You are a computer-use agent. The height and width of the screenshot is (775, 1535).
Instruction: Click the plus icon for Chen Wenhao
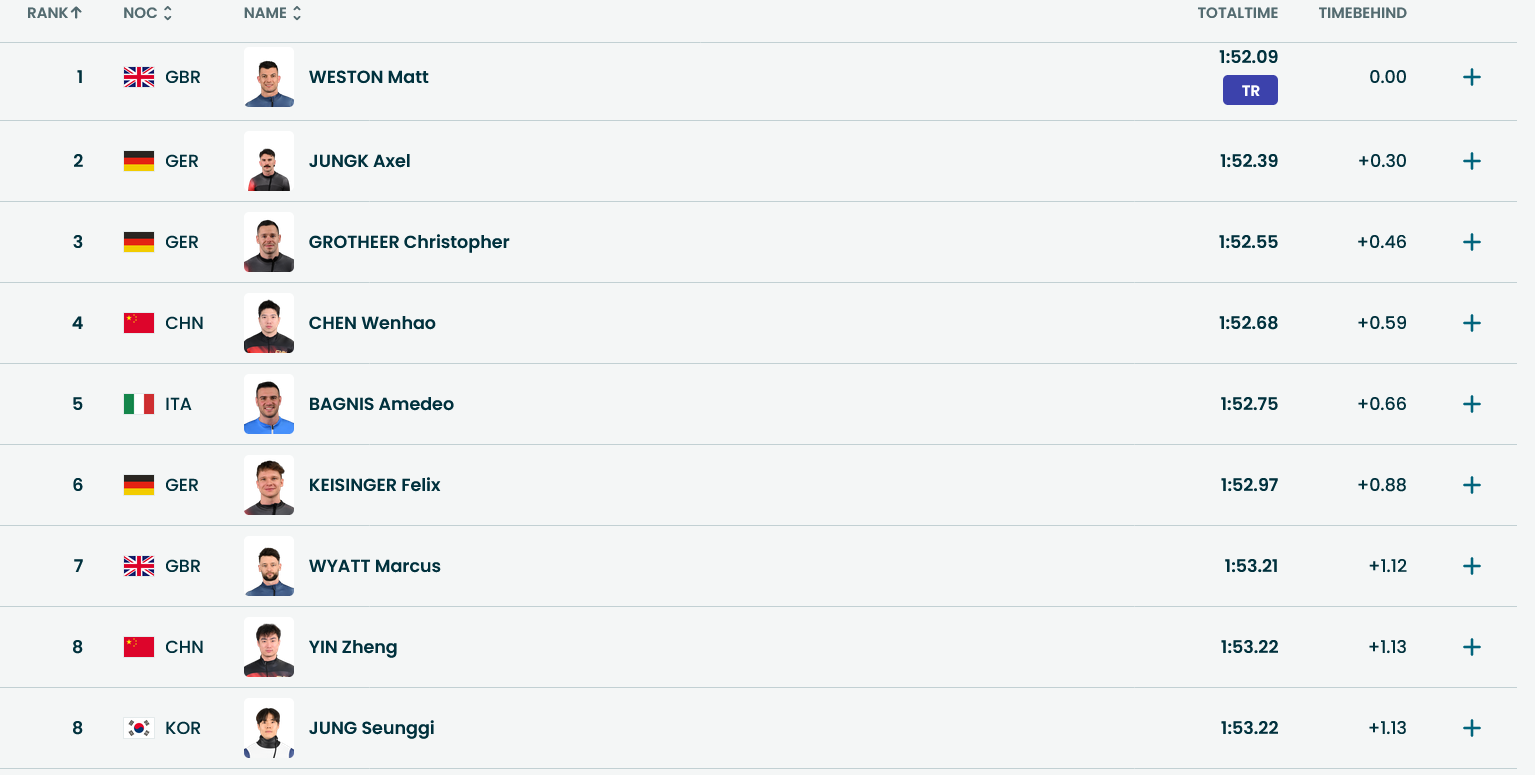[x=1471, y=323]
